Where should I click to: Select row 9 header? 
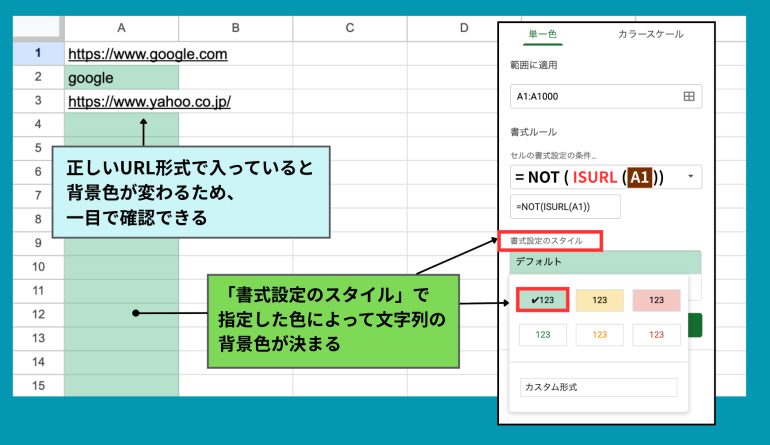[38, 244]
